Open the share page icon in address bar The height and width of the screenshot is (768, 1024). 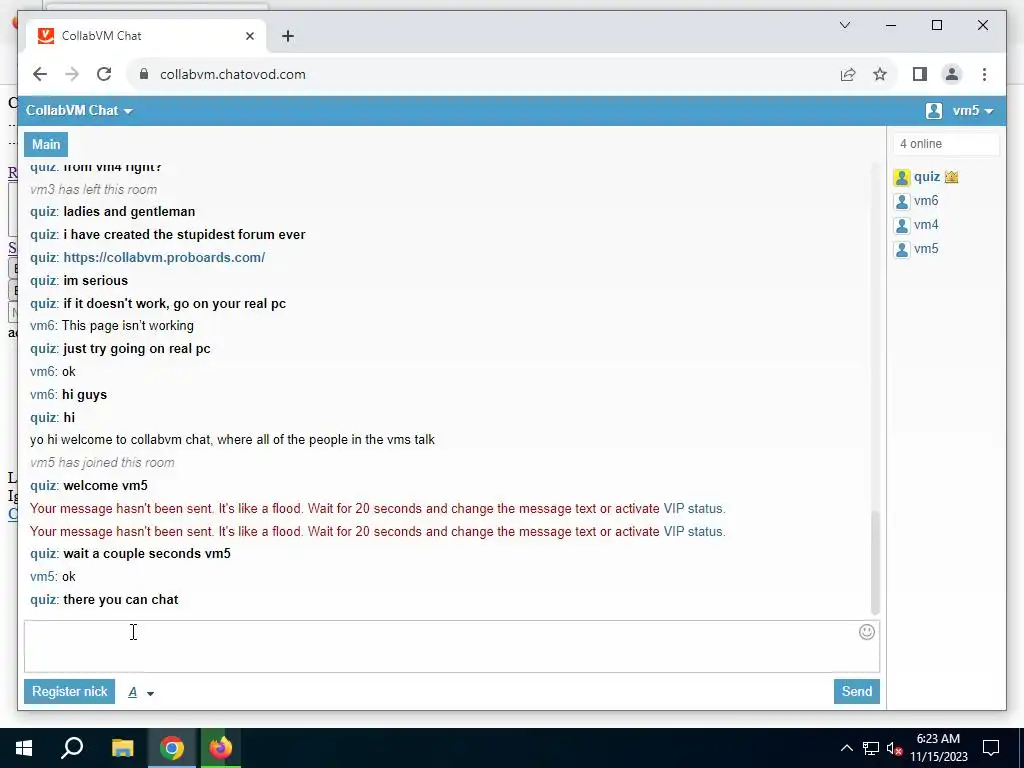coord(848,74)
